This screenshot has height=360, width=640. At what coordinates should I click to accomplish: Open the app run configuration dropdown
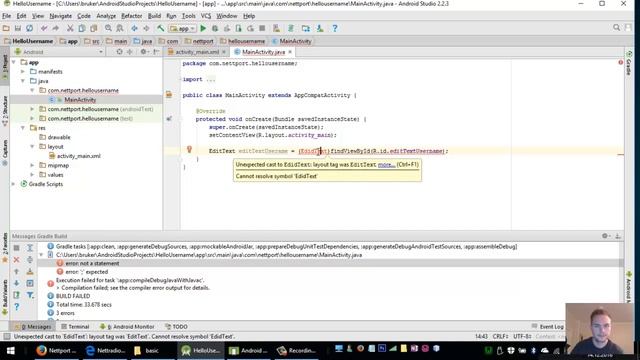(x=183, y=29)
